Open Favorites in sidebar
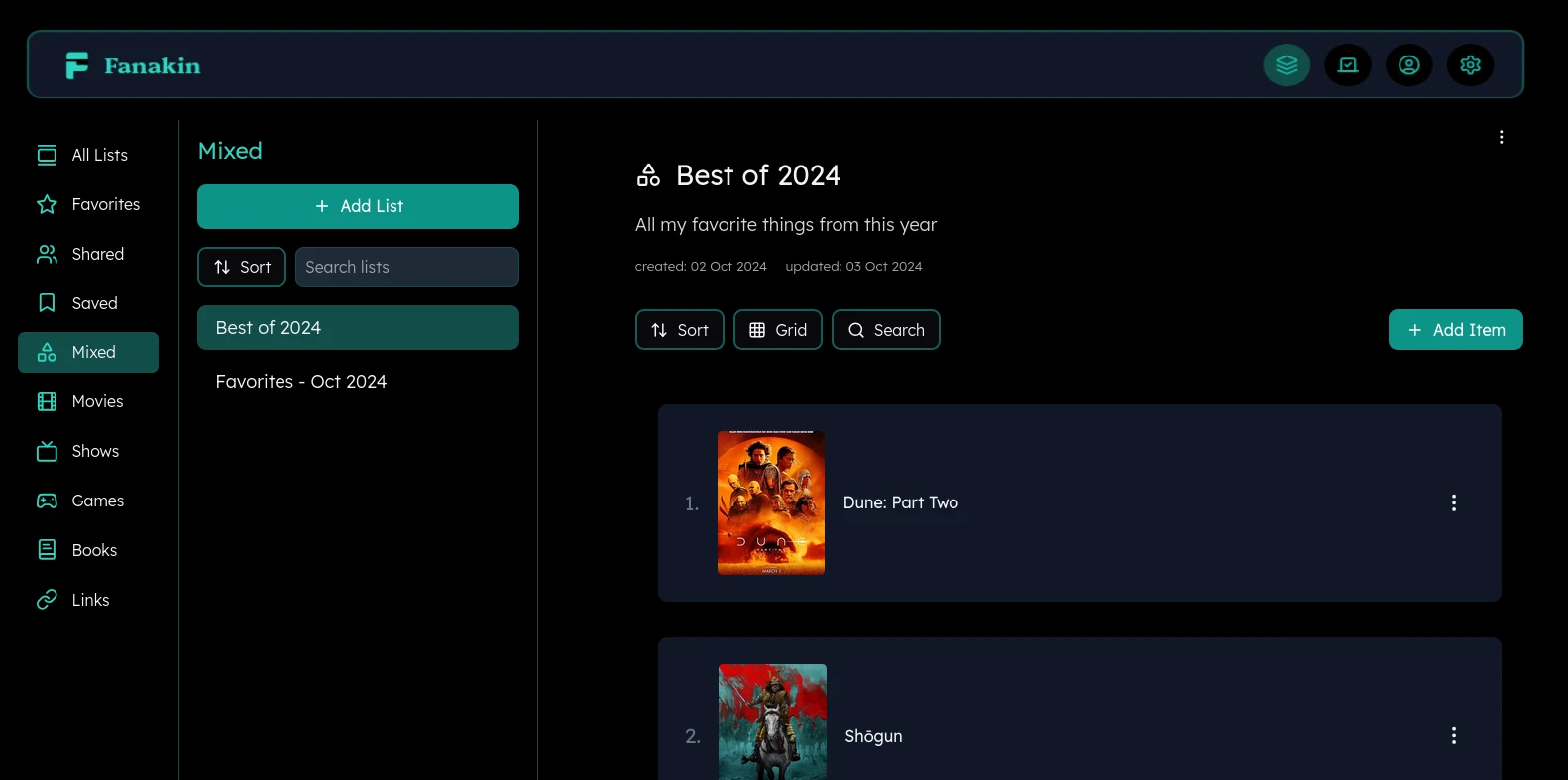1568x780 pixels. pyautogui.click(x=88, y=204)
